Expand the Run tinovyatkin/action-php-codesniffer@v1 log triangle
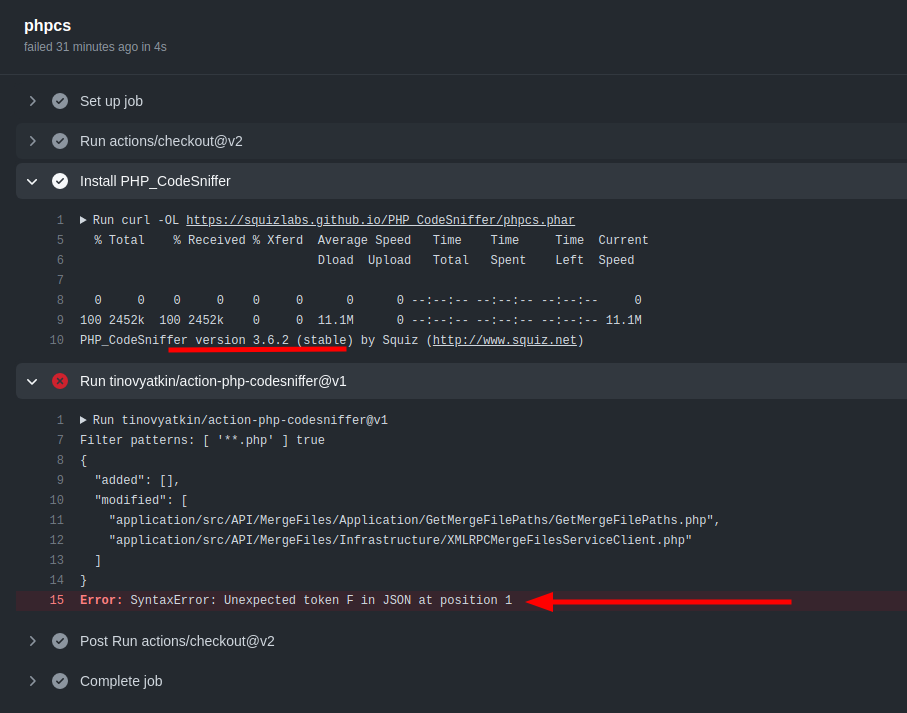907x713 pixels. (x=83, y=420)
